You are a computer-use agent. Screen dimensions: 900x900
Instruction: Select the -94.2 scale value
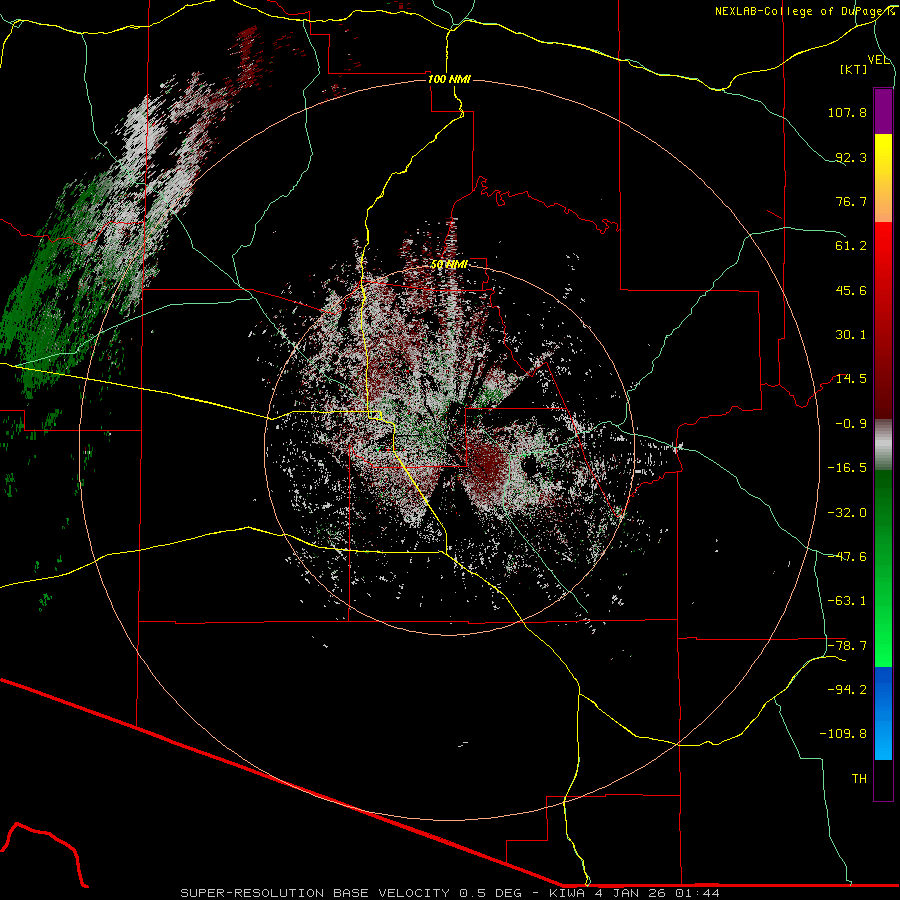[x=847, y=690]
